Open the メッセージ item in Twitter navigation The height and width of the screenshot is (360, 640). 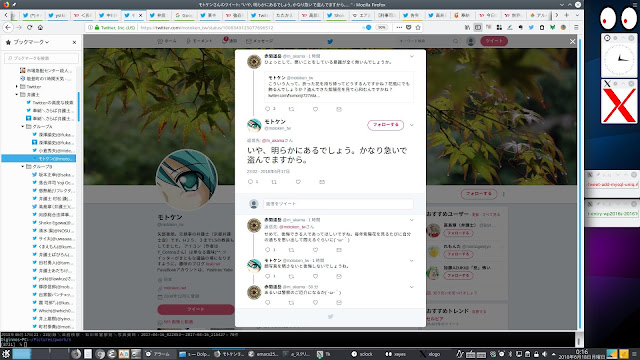[260, 41]
